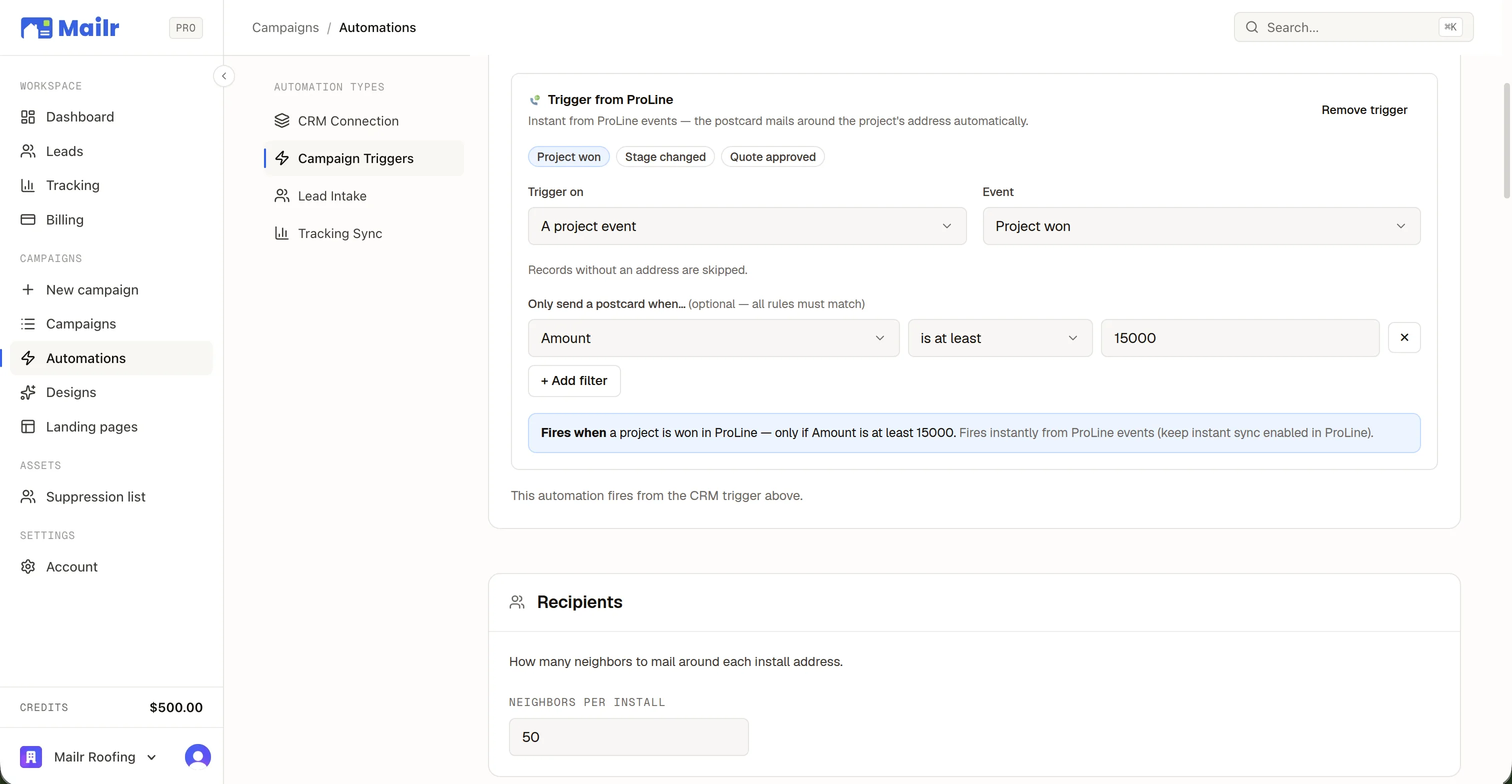This screenshot has width=1512, height=784.
Task: Click the ⌘K shortcut badge
Action: [1450, 27]
